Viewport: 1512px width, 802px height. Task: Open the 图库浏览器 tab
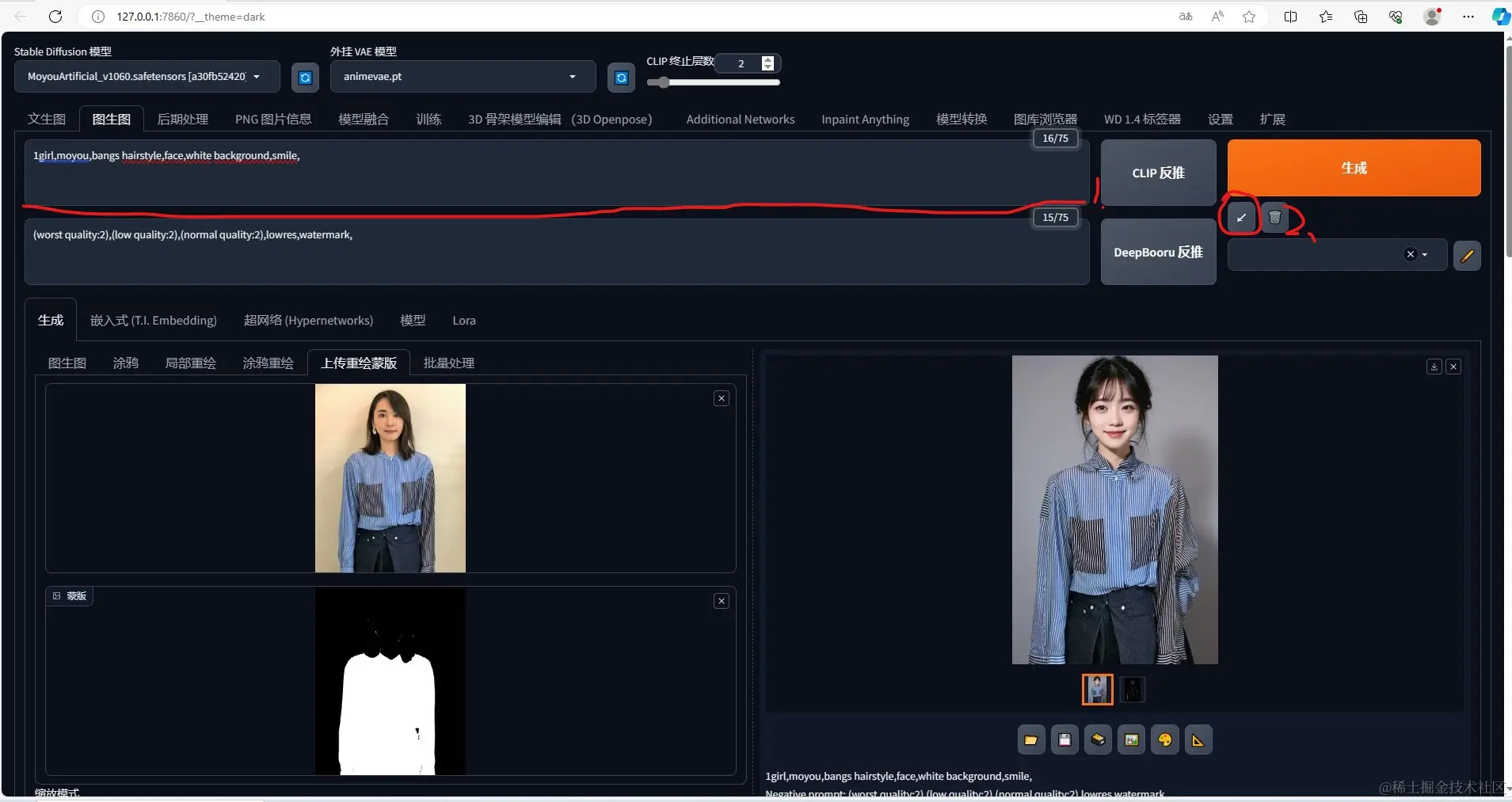1045,119
